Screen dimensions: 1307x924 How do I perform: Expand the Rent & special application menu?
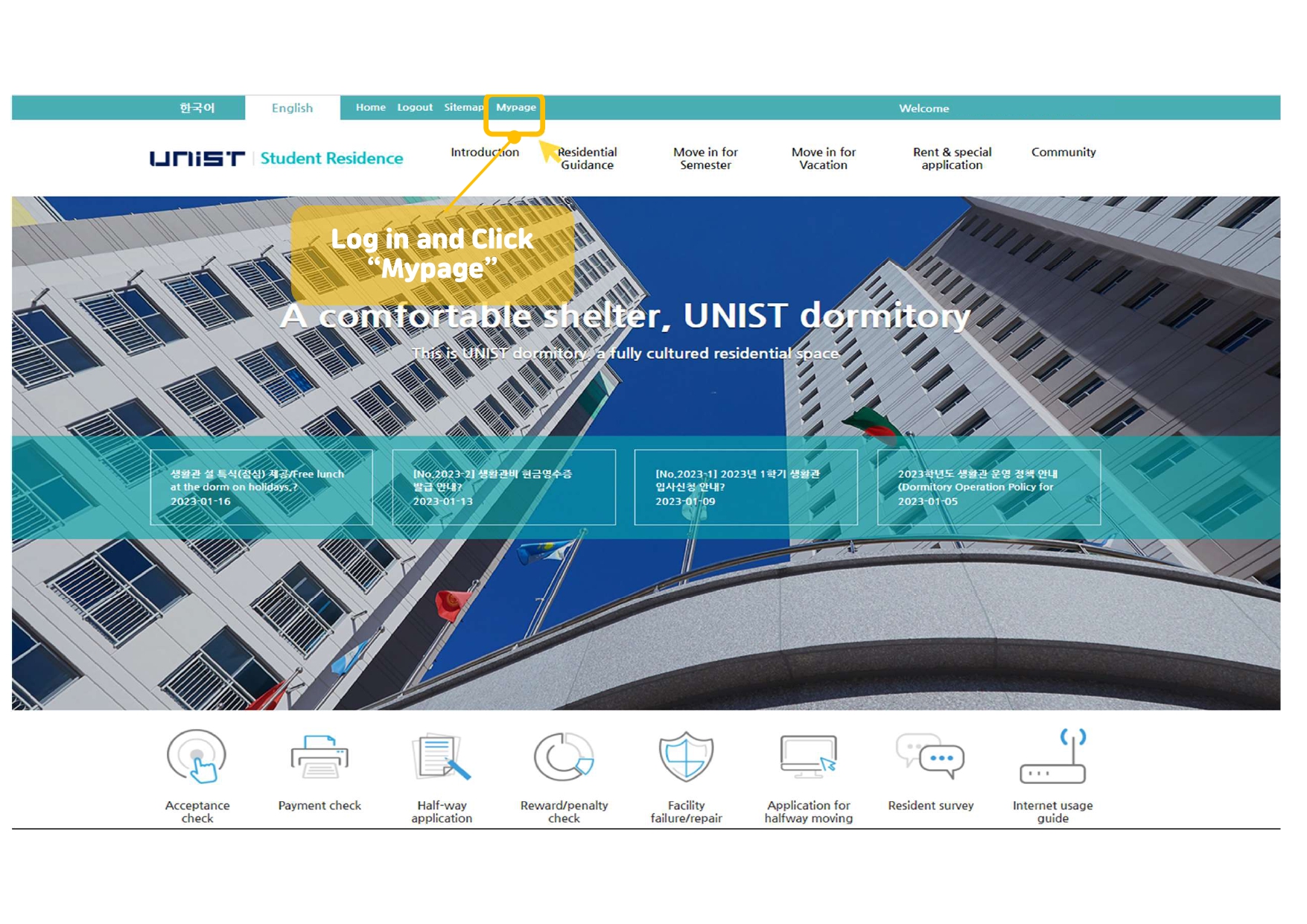[x=952, y=158]
